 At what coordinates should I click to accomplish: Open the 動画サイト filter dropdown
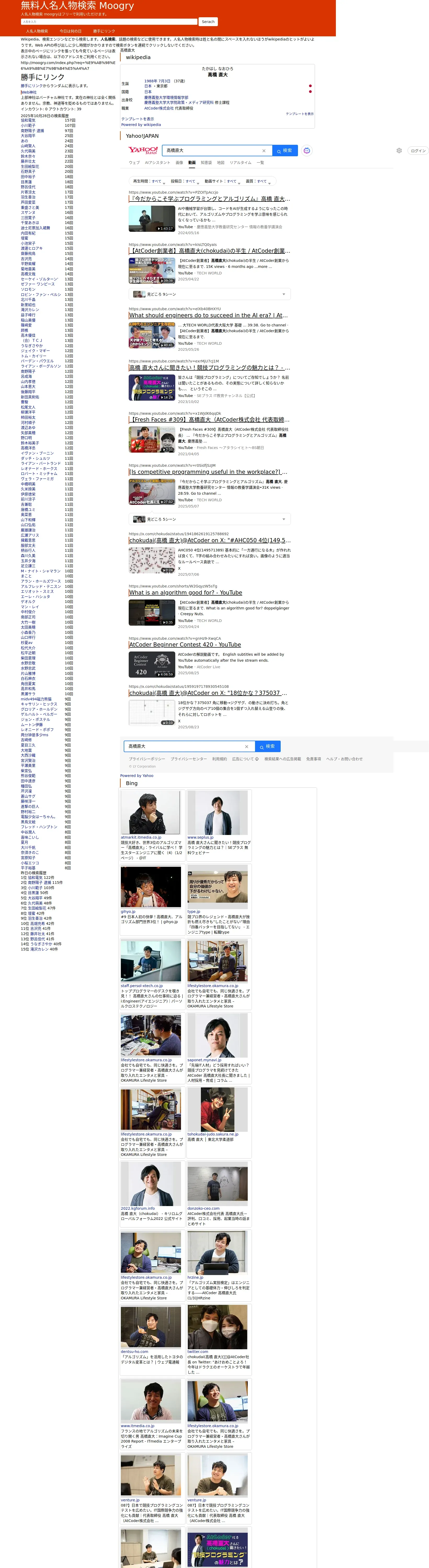[x=222, y=181]
